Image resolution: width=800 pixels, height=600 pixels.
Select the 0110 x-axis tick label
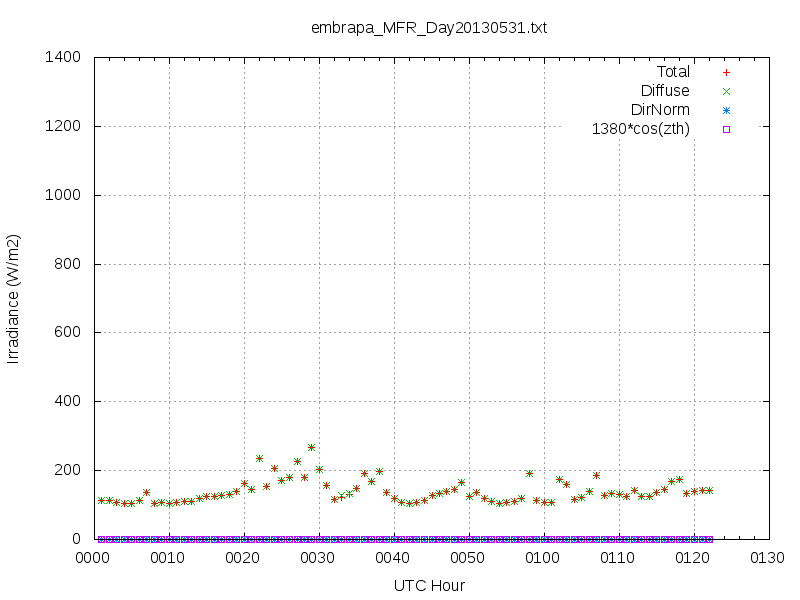click(x=617, y=558)
